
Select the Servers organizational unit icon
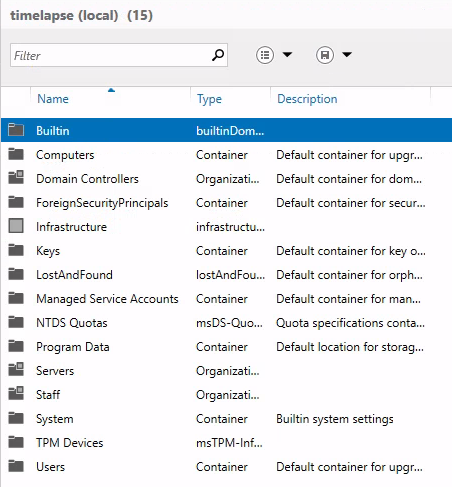tap(16, 370)
